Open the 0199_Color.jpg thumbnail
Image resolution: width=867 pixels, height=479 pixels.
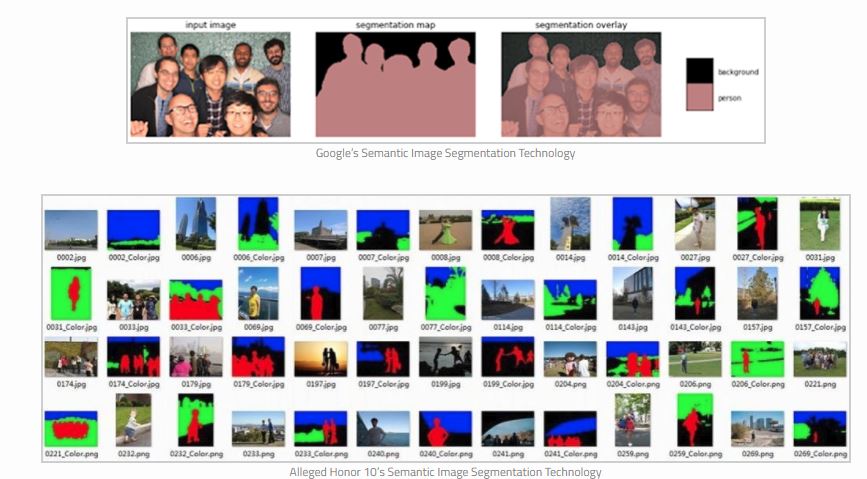pos(508,357)
